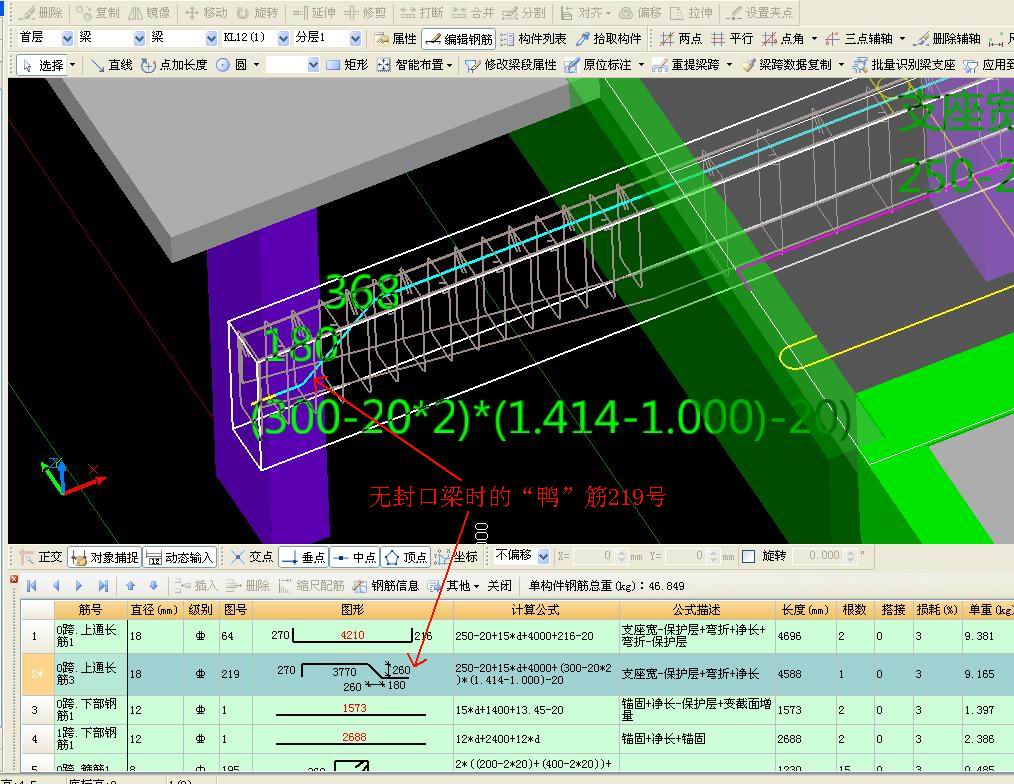This screenshot has width=1014, height=784.
Task: Click the 打断 (break) tool
Action: click(x=422, y=13)
